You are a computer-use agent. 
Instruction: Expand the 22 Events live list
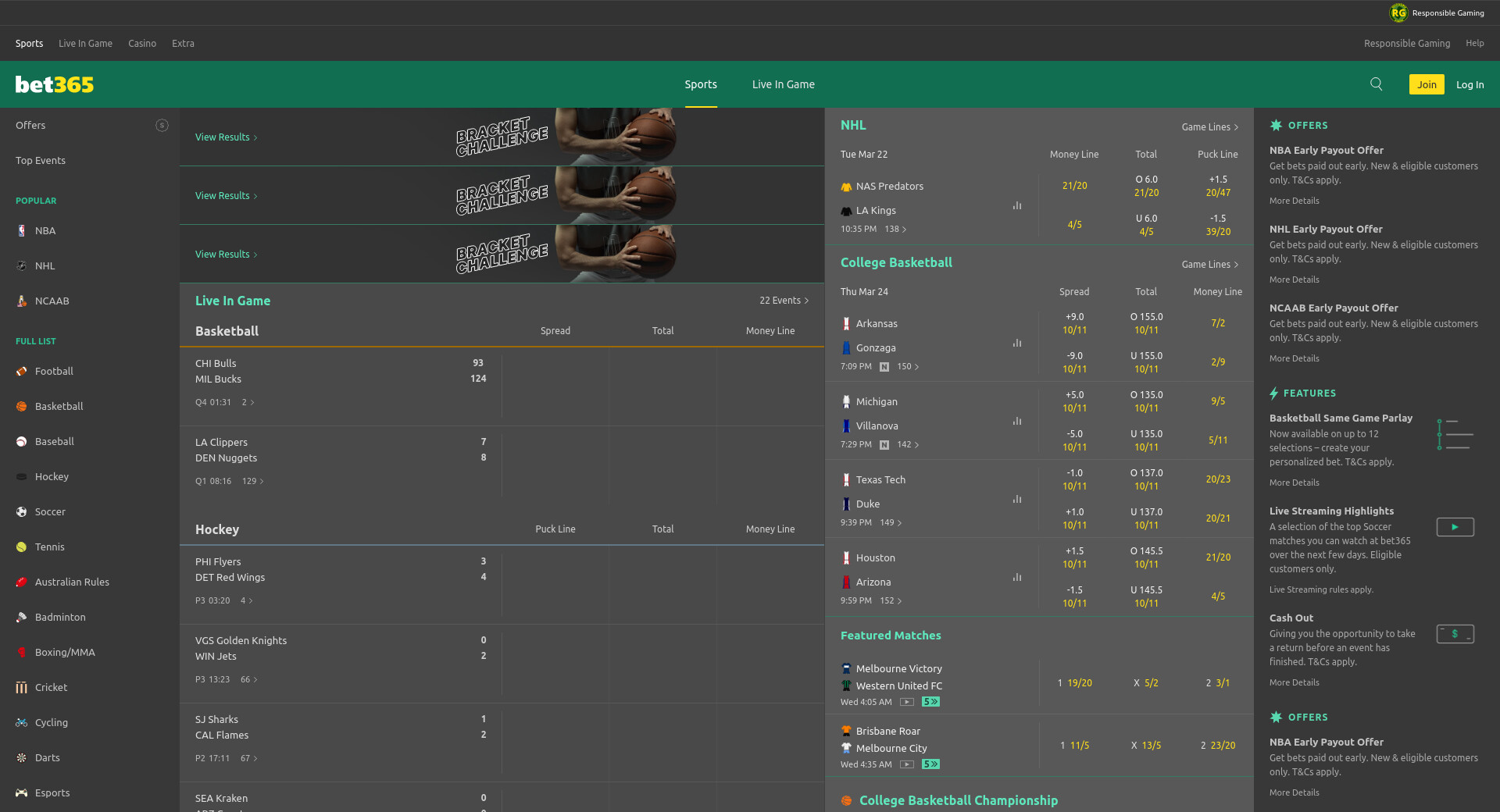tap(784, 301)
